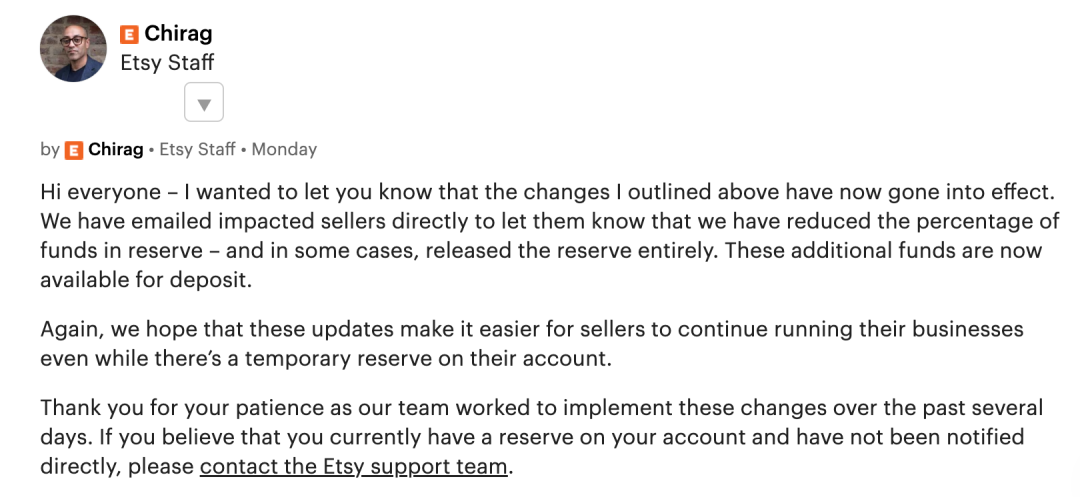Click the line 'even while there's a temporary reserve'
Viewport: 1080px width, 497px height.
tap(326, 359)
